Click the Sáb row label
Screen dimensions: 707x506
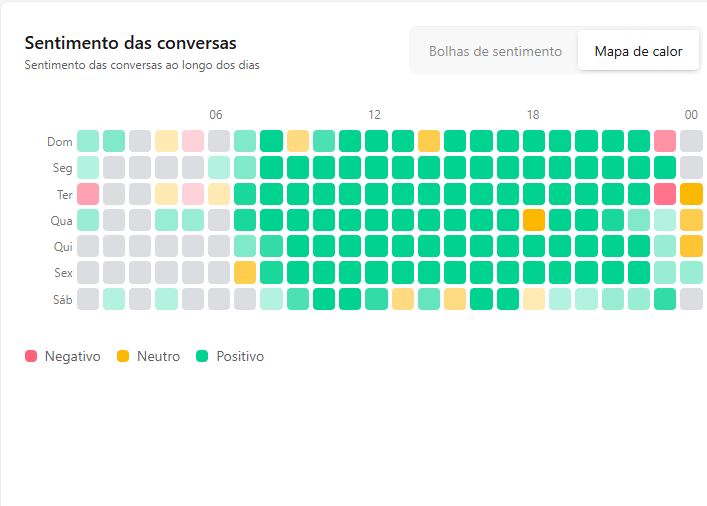coord(61,299)
